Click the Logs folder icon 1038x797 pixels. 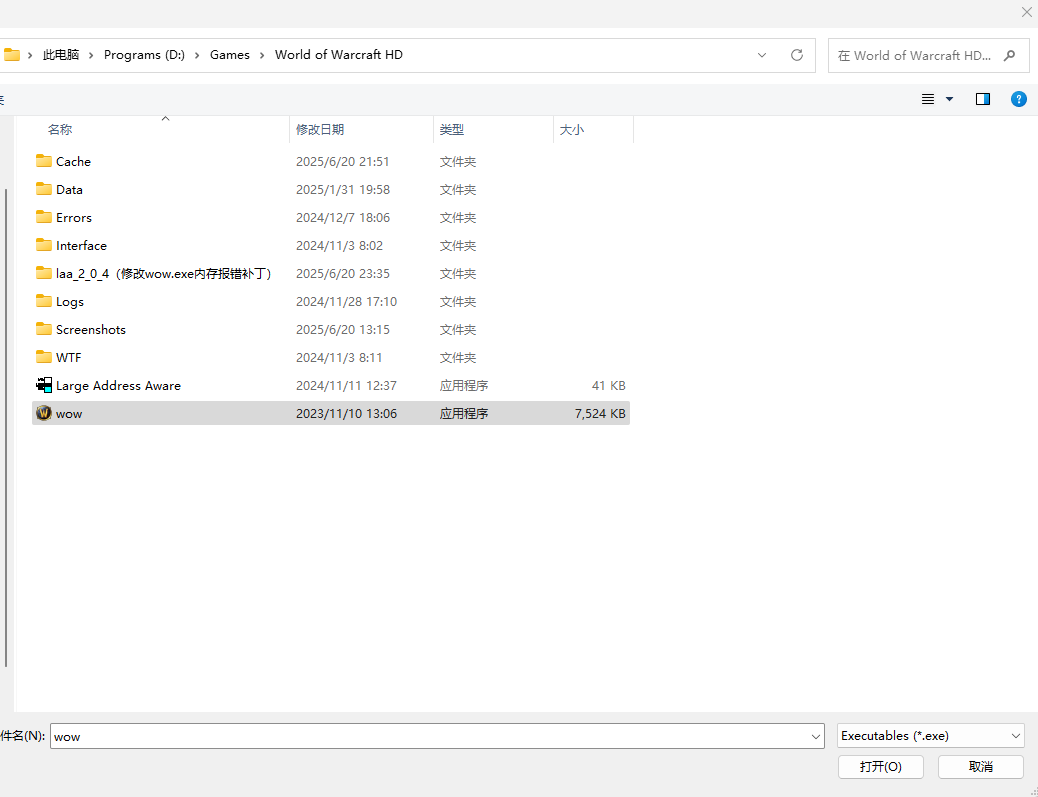point(44,301)
